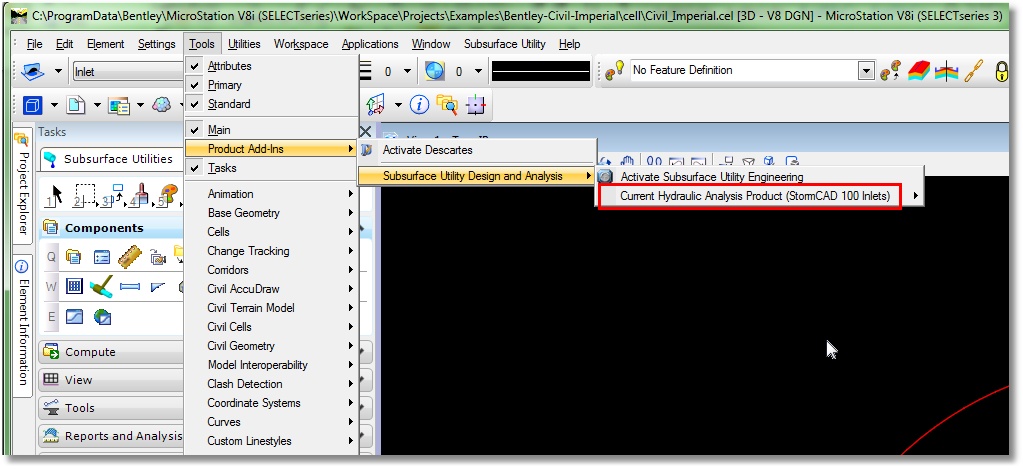
Task: Click the folder magnifier explorer icon
Action: [x=448, y=104]
